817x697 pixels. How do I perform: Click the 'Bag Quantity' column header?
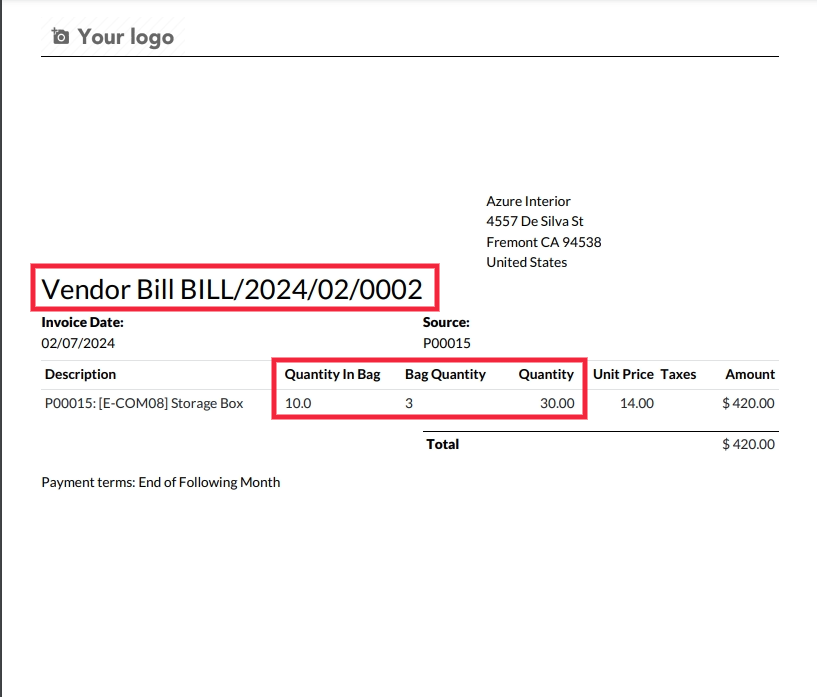pyautogui.click(x=445, y=374)
